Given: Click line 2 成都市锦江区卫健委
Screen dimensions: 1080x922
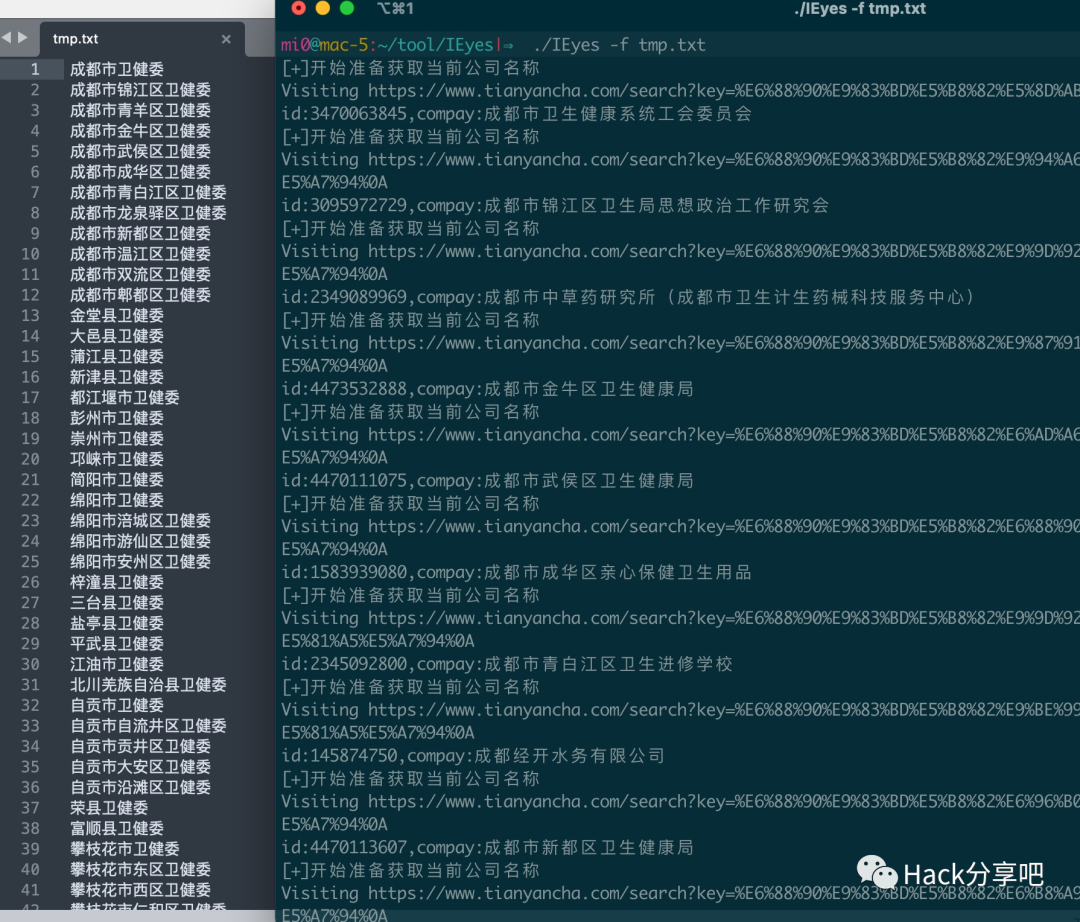Looking at the screenshot, I should point(140,90).
